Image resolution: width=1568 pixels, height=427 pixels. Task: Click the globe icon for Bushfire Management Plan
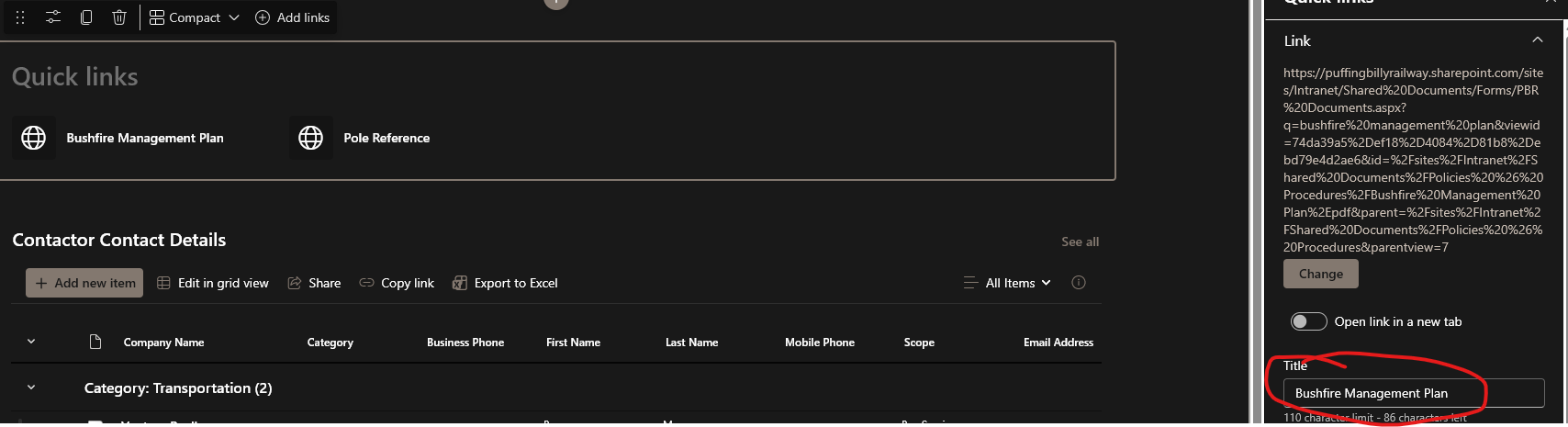[x=34, y=138]
